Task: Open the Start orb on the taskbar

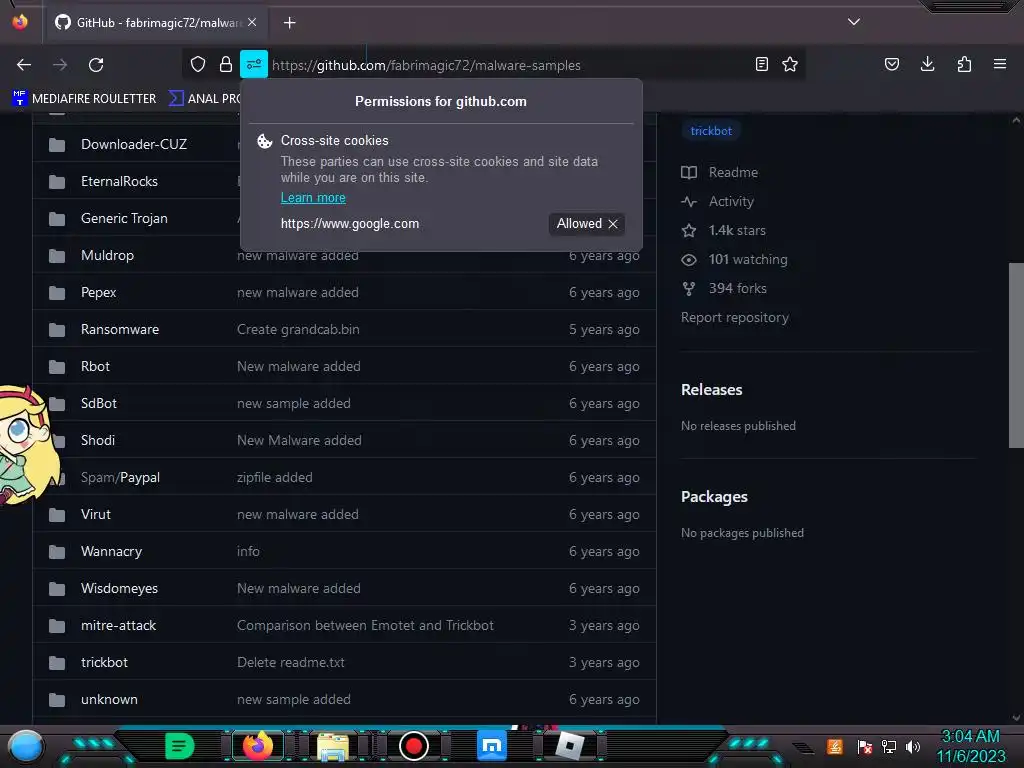Action: [26, 746]
